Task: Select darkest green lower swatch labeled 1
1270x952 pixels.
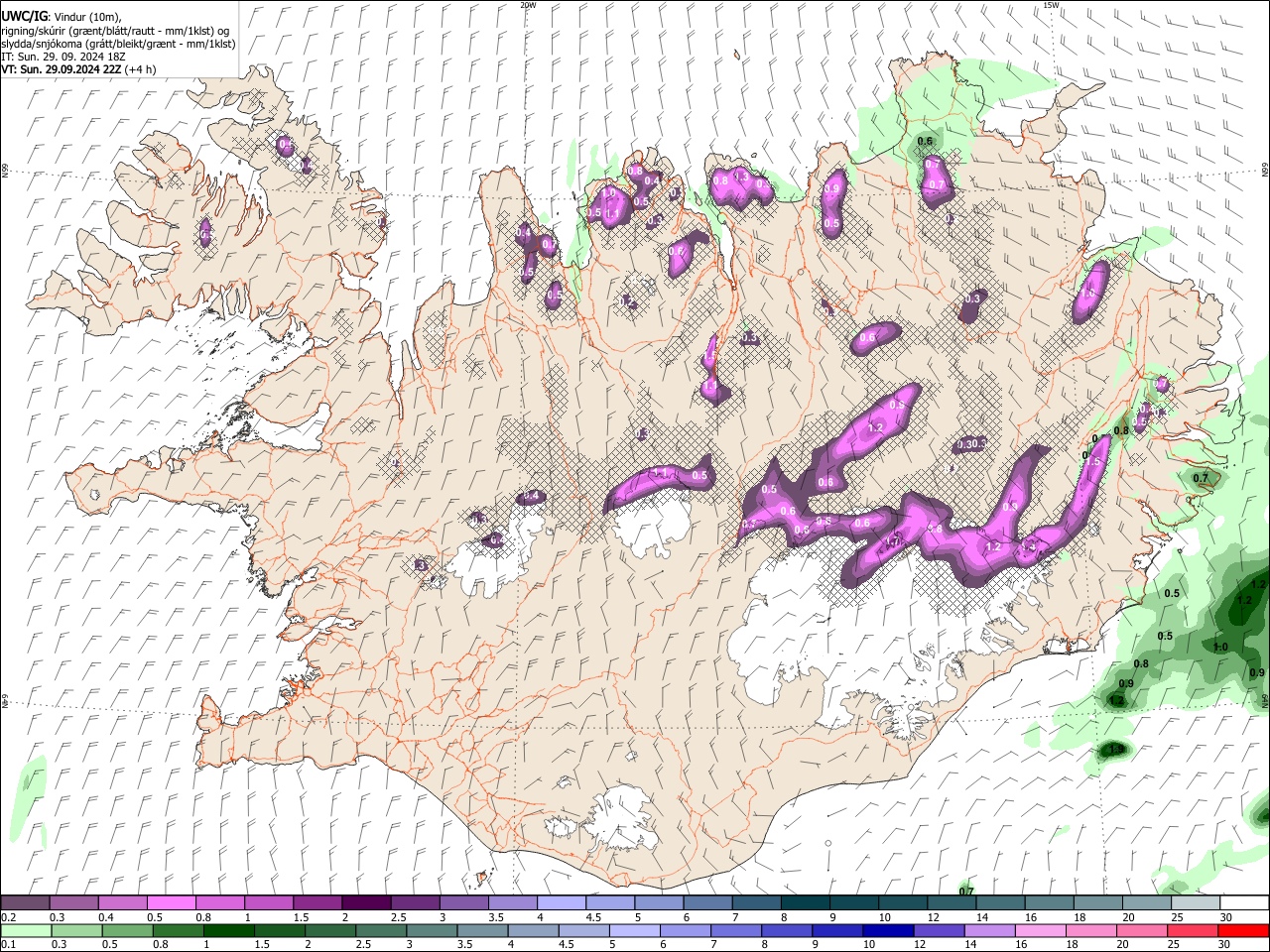Action: [228, 930]
